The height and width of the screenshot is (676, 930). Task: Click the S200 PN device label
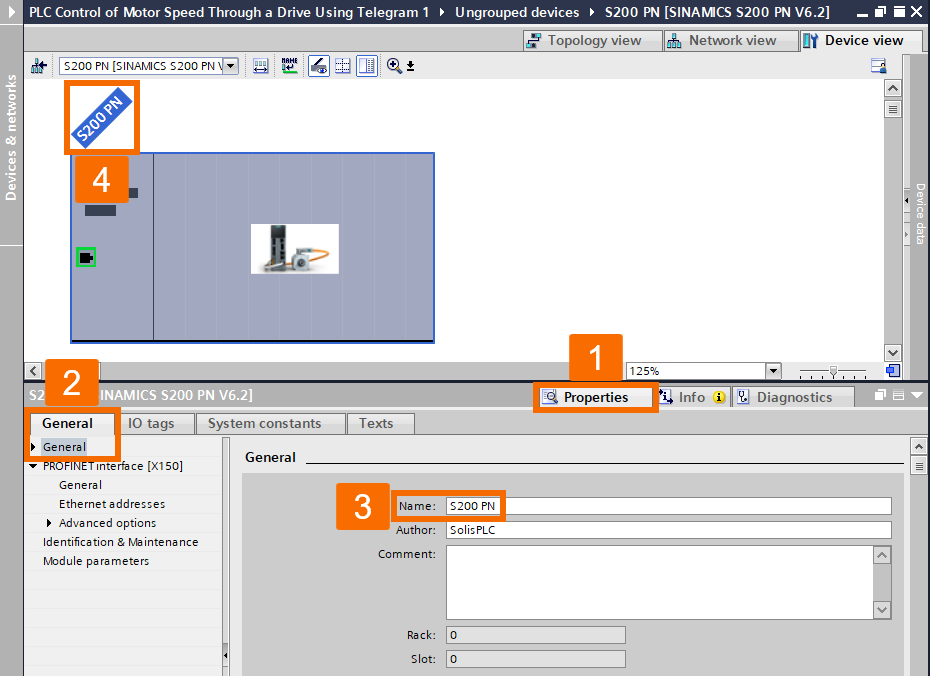pyautogui.click(x=102, y=117)
